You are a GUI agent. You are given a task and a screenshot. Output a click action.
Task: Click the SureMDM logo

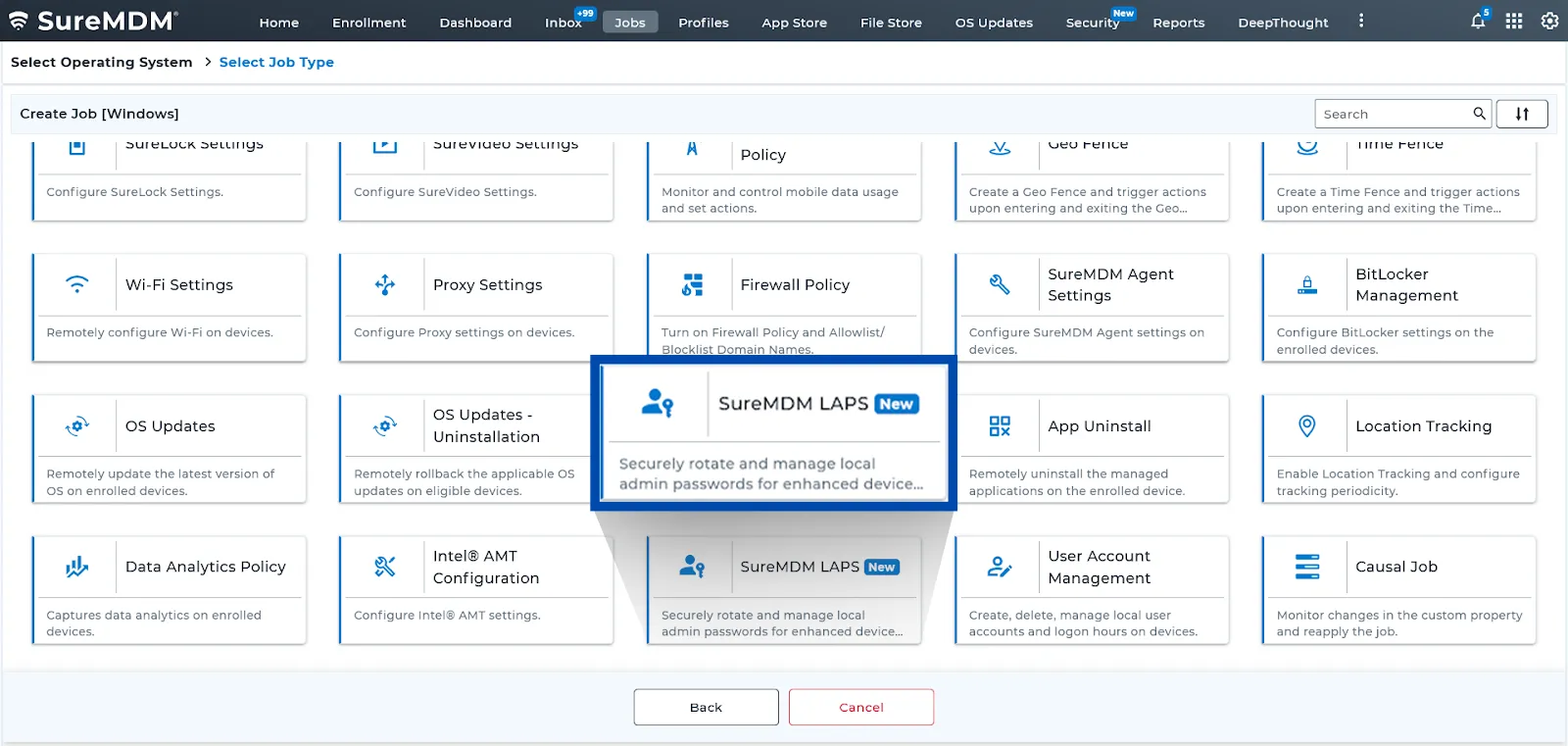(93, 21)
